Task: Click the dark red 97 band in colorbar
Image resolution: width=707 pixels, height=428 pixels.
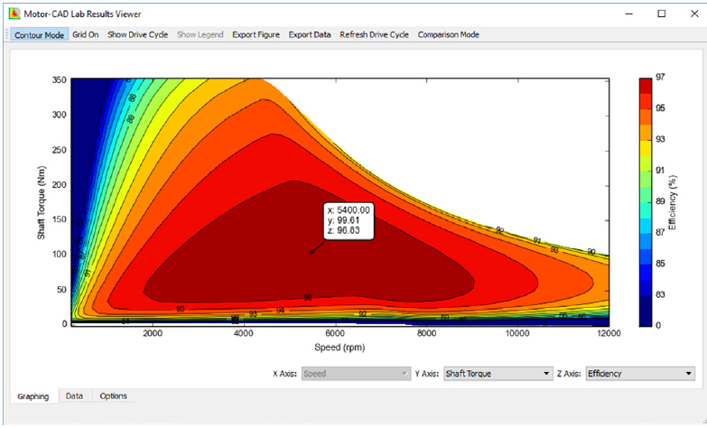Action: tap(645, 86)
